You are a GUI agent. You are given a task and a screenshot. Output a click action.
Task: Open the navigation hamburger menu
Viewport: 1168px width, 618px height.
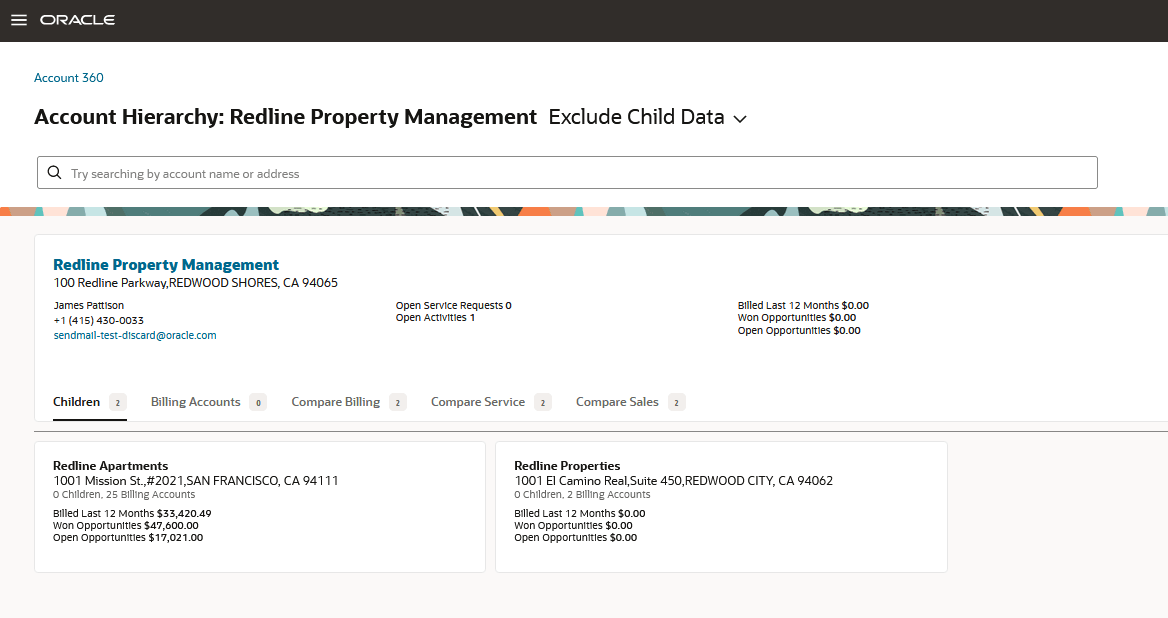[x=18, y=20]
